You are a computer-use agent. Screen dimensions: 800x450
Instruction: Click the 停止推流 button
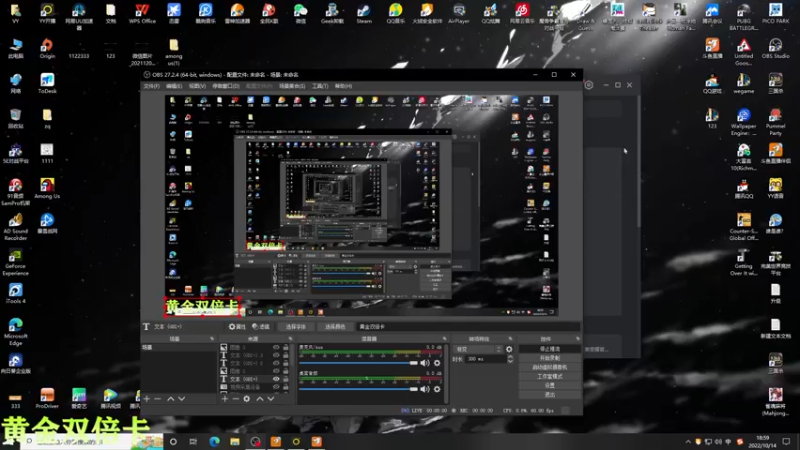point(549,349)
